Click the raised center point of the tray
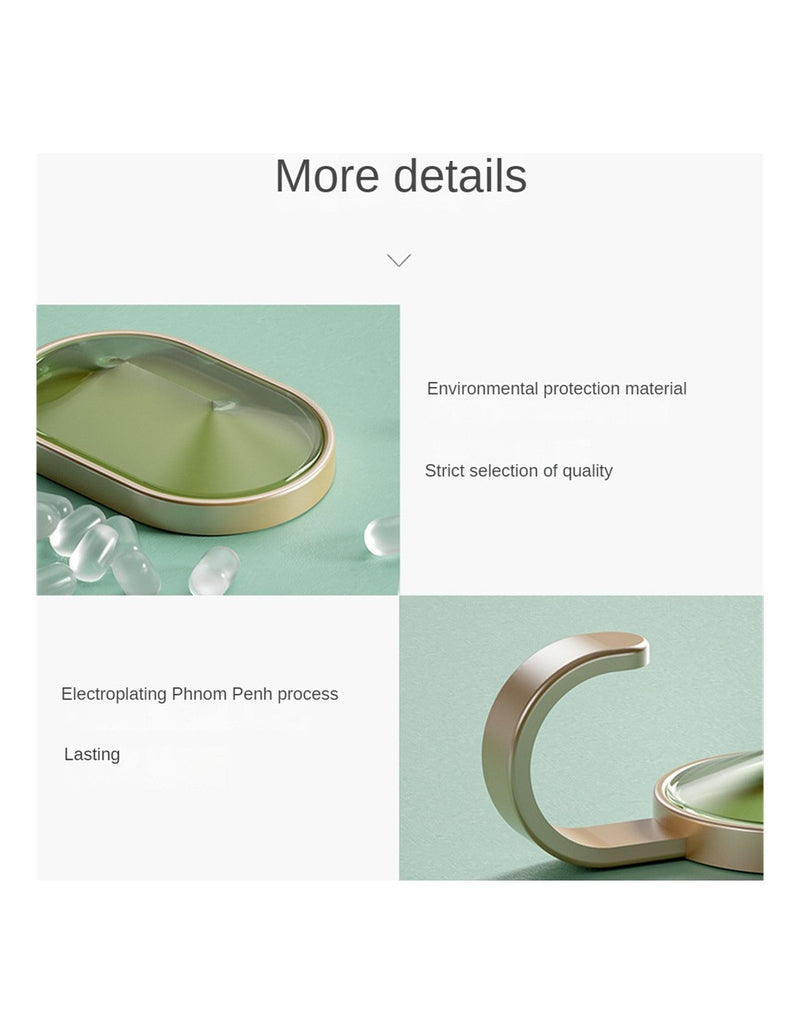The width and height of the screenshot is (800, 1034). point(223,405)
